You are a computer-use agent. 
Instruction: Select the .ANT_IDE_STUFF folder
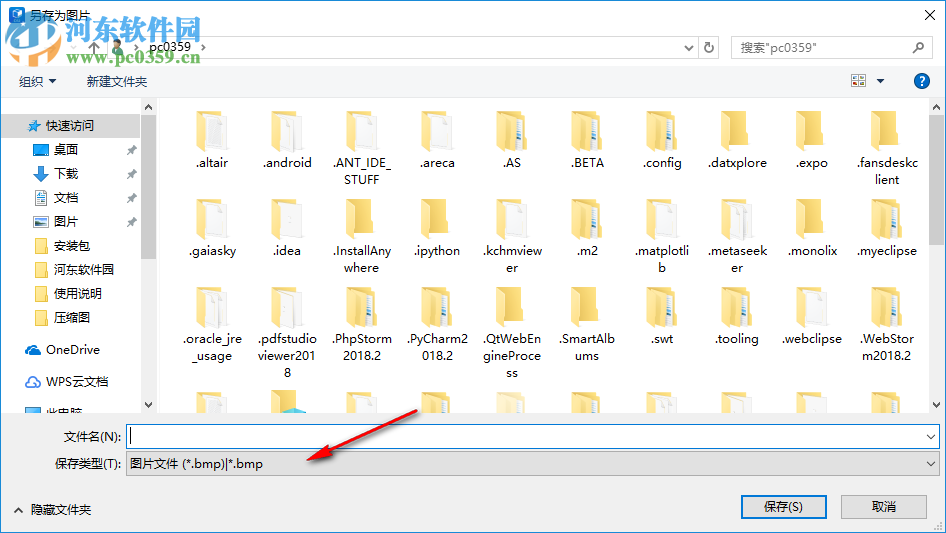pyautogui.click(x=362, y=148)
